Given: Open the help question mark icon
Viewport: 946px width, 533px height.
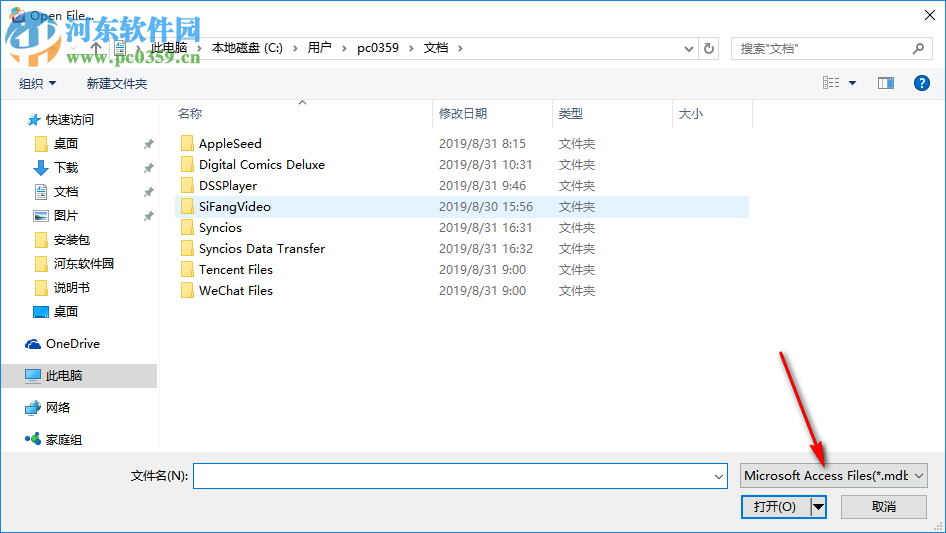Looking at the screenshot, I should [921, 83].
